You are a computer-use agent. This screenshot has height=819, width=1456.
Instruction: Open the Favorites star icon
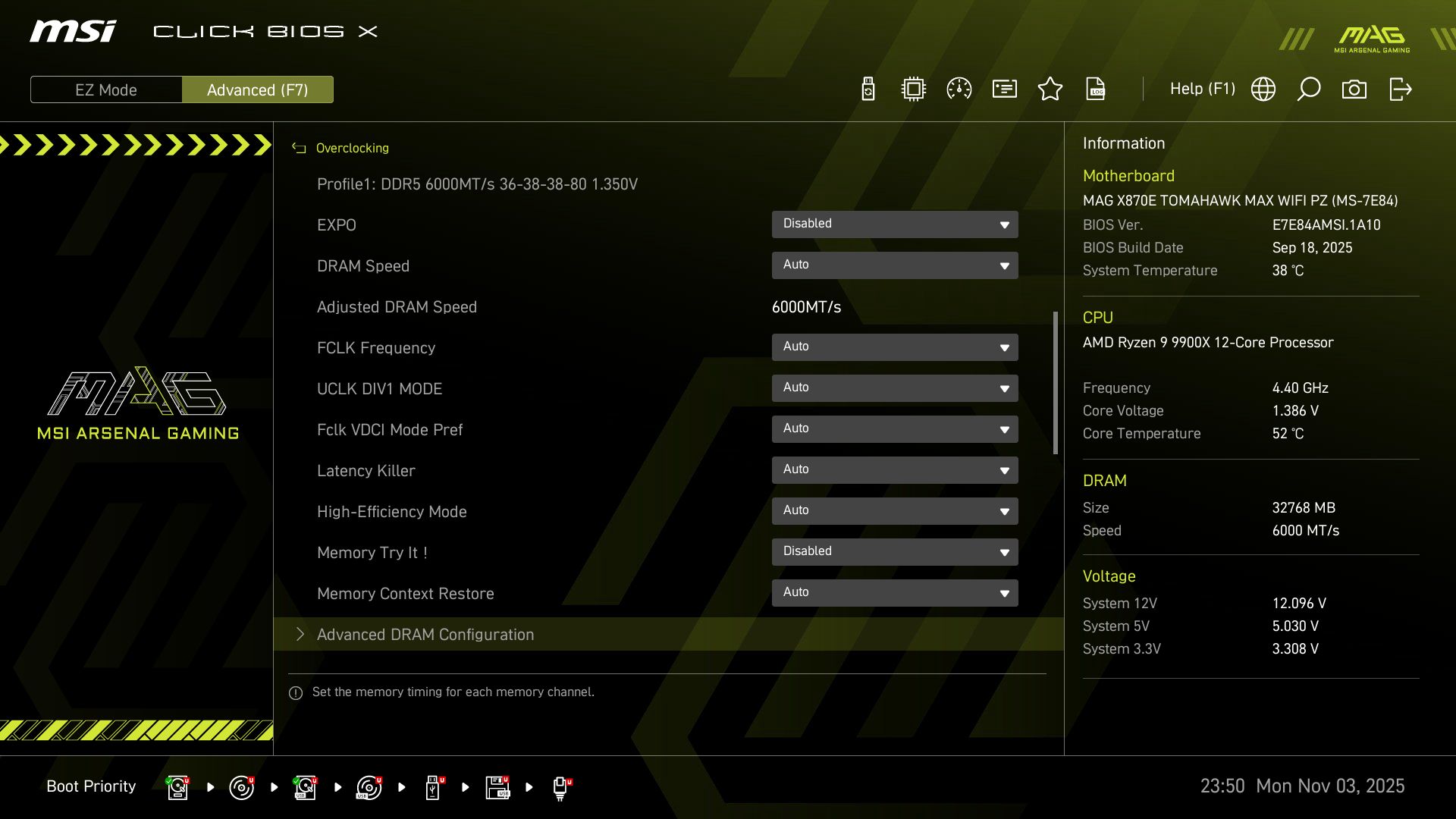pyautogui.click(x=1050, y=89)
